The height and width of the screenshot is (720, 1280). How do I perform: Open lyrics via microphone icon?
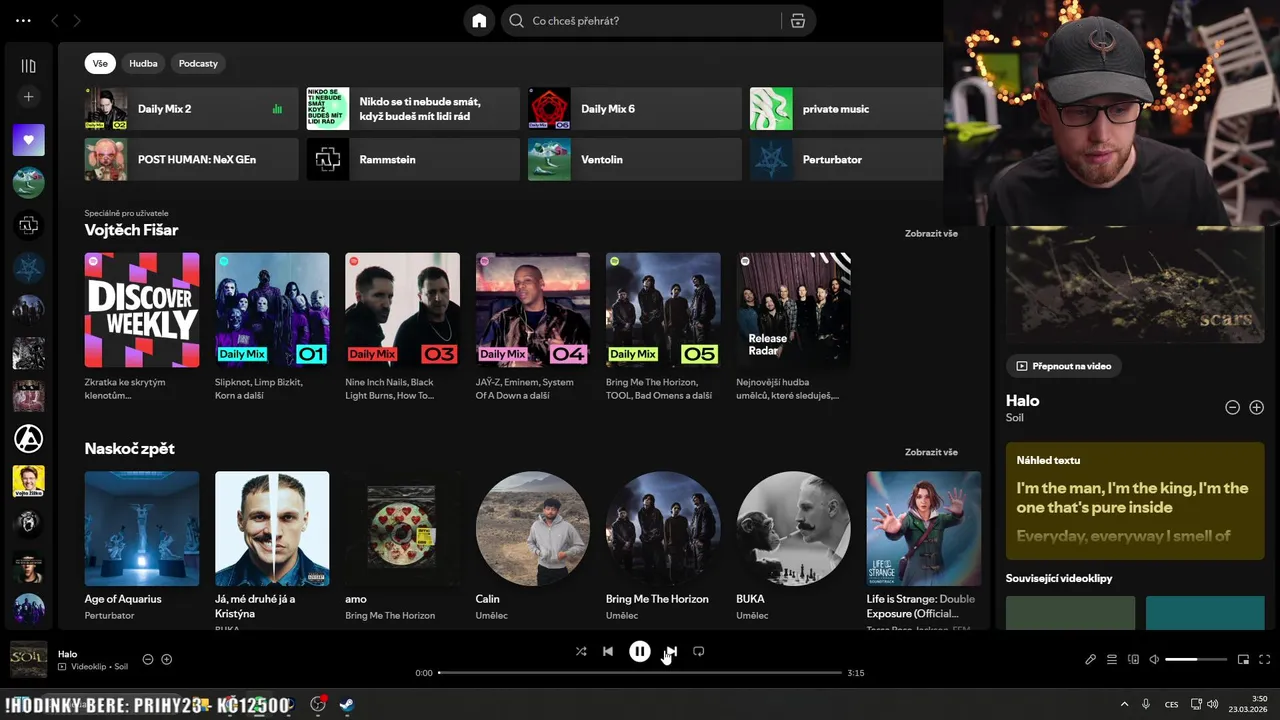pos(1091,660)
